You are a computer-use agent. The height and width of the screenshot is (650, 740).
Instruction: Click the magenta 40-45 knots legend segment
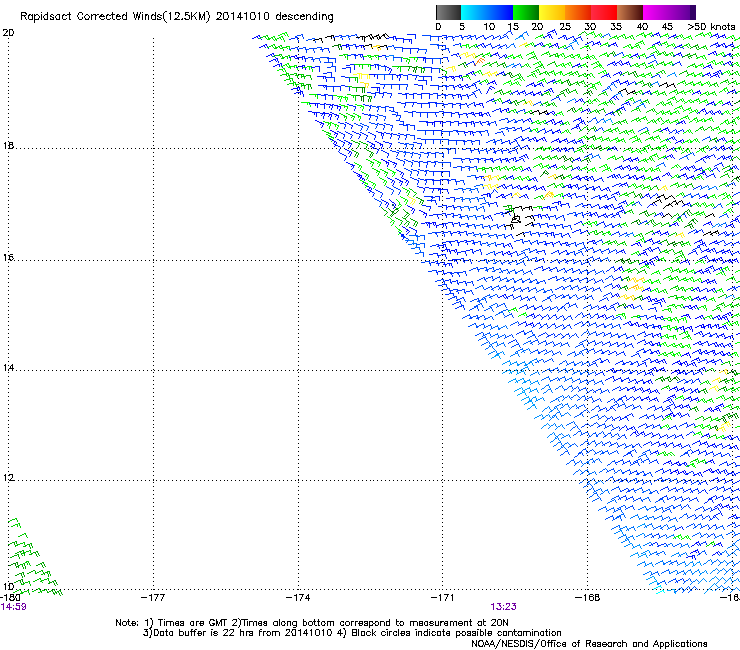[x=656, y=12]
